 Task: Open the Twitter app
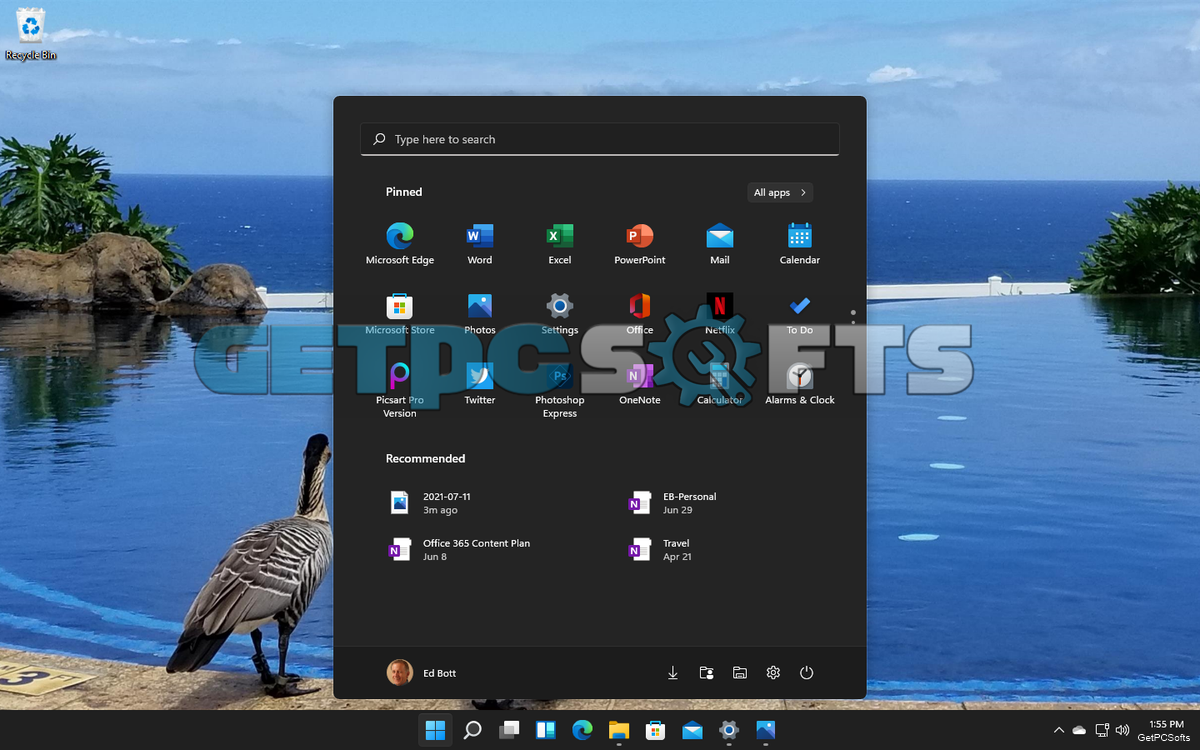480,384
